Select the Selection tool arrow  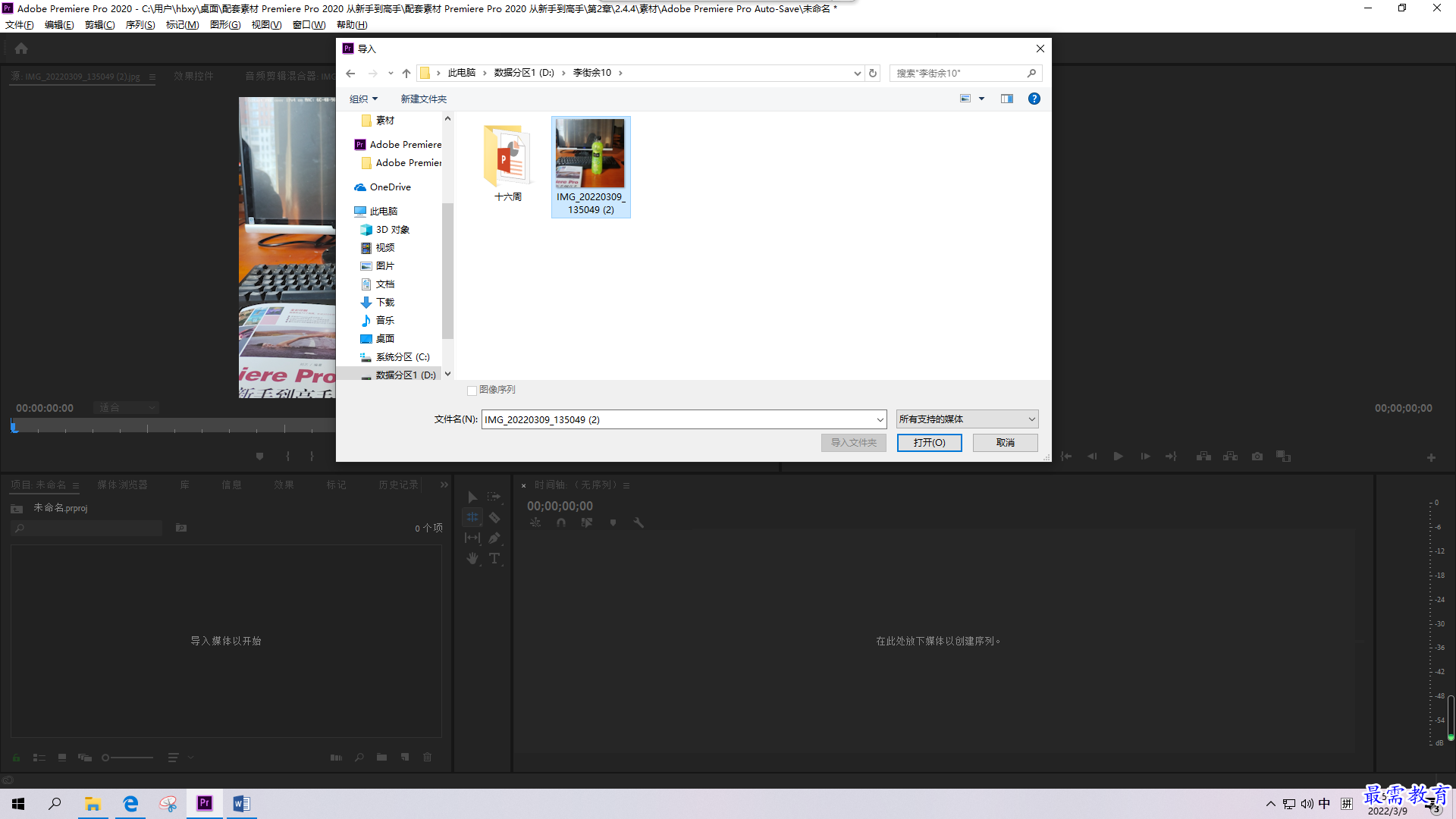click(472, 497)
